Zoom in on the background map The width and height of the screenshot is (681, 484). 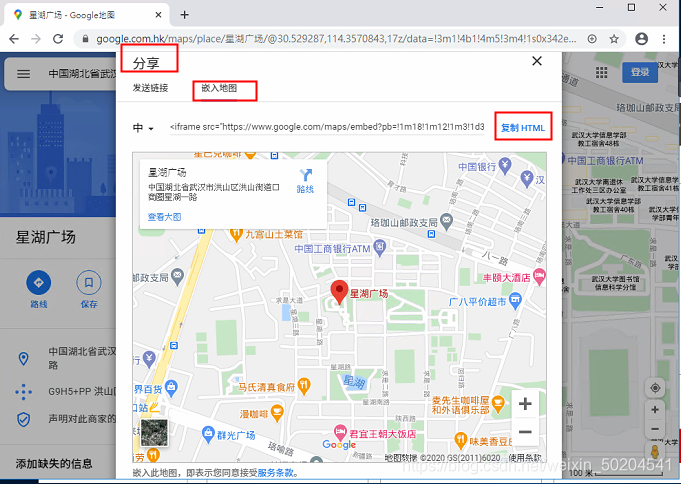point(655,410)
